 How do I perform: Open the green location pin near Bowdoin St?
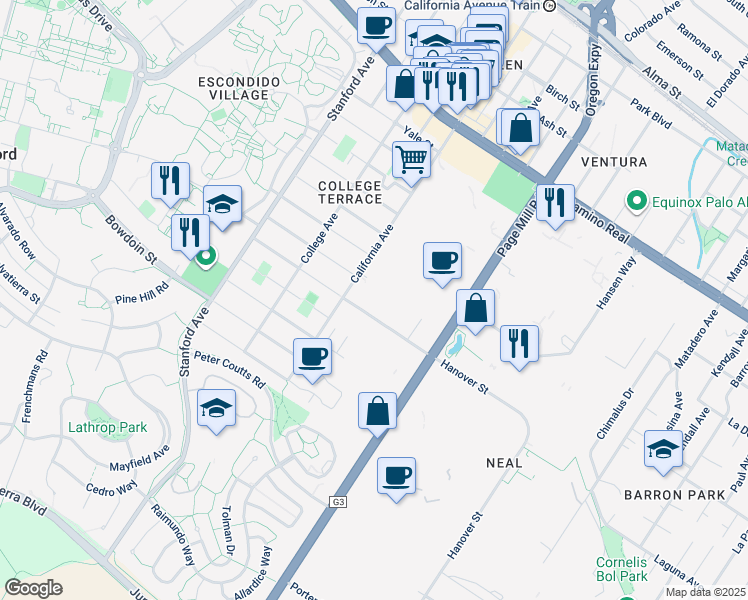(x=206, y=260)
